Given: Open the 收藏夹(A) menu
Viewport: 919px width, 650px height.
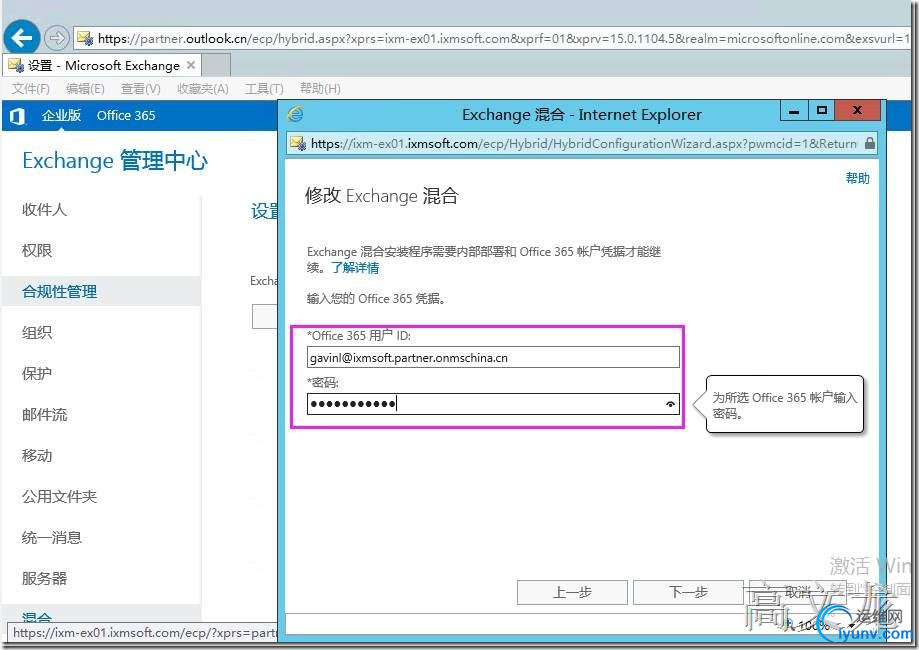Looking at the screenshot, I should point(202,89).
